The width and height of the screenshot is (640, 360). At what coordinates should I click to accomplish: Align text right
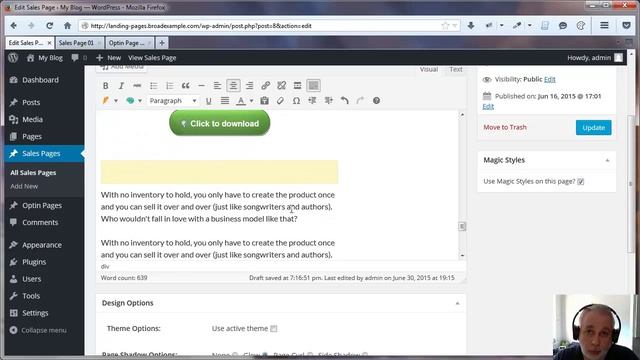[x=249, y=86]
